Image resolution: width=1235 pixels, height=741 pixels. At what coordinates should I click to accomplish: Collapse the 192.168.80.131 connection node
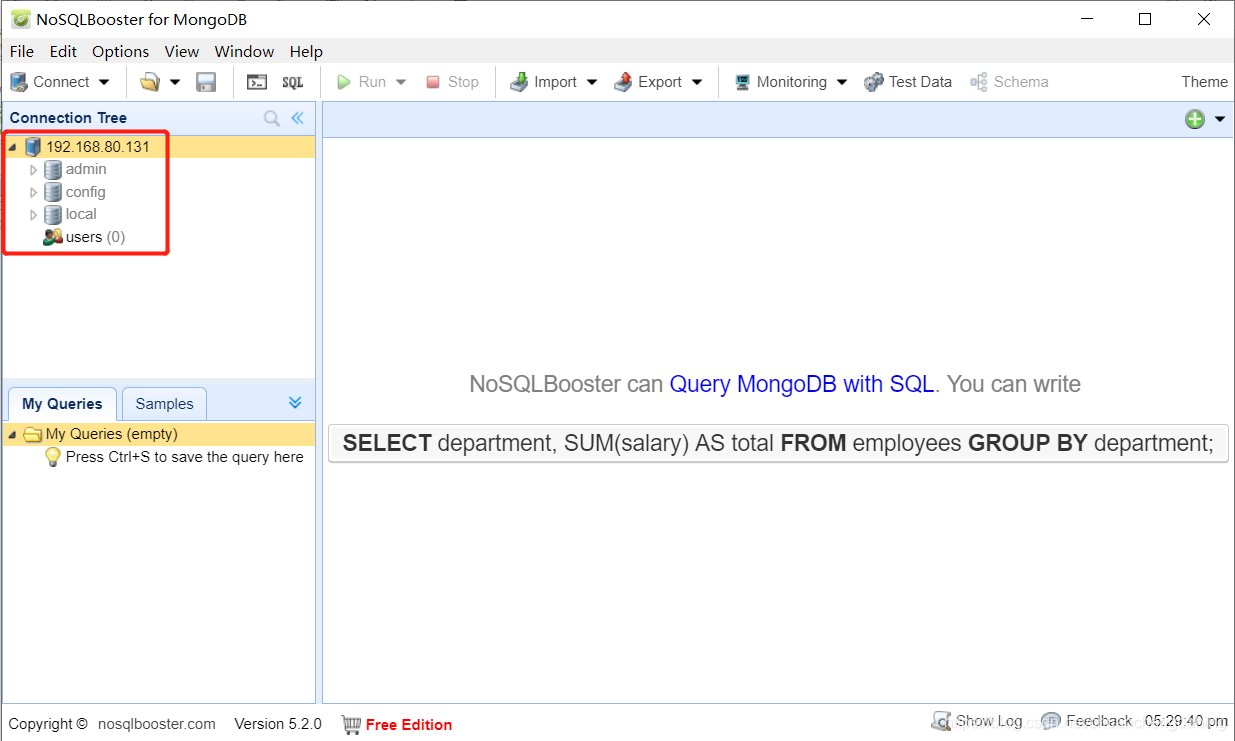[x=12, y=148]
